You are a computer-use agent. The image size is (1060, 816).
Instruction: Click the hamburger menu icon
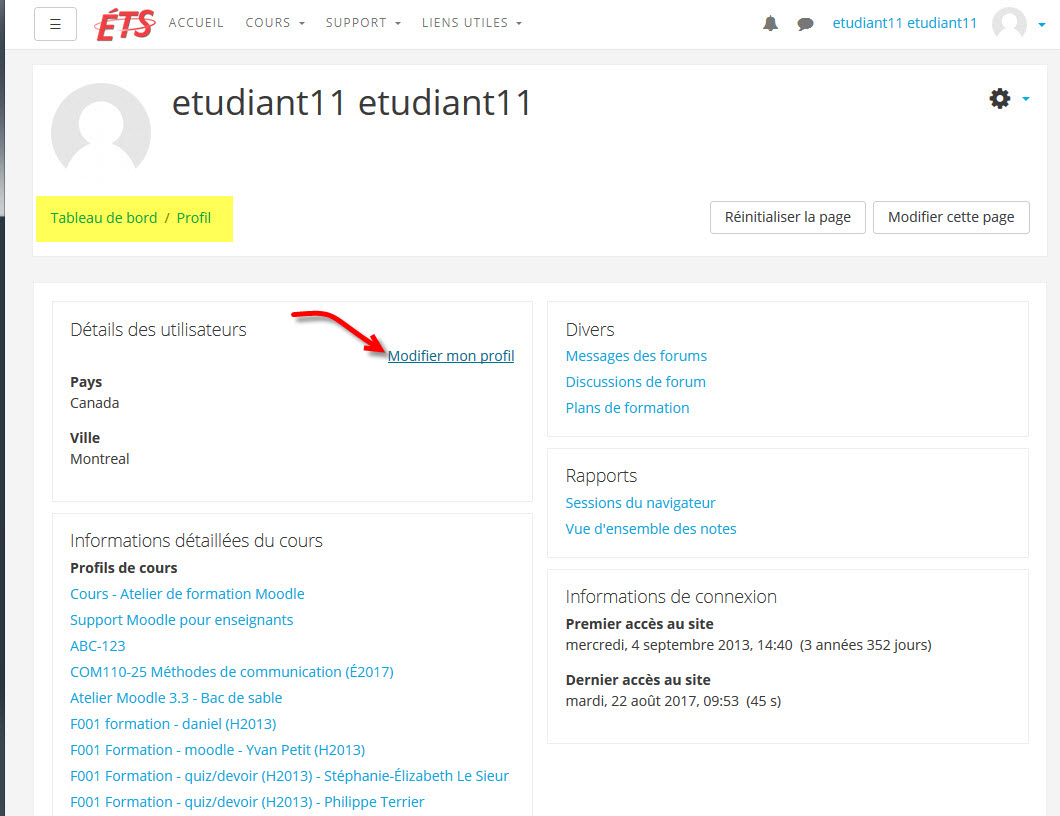pos(55,24)
